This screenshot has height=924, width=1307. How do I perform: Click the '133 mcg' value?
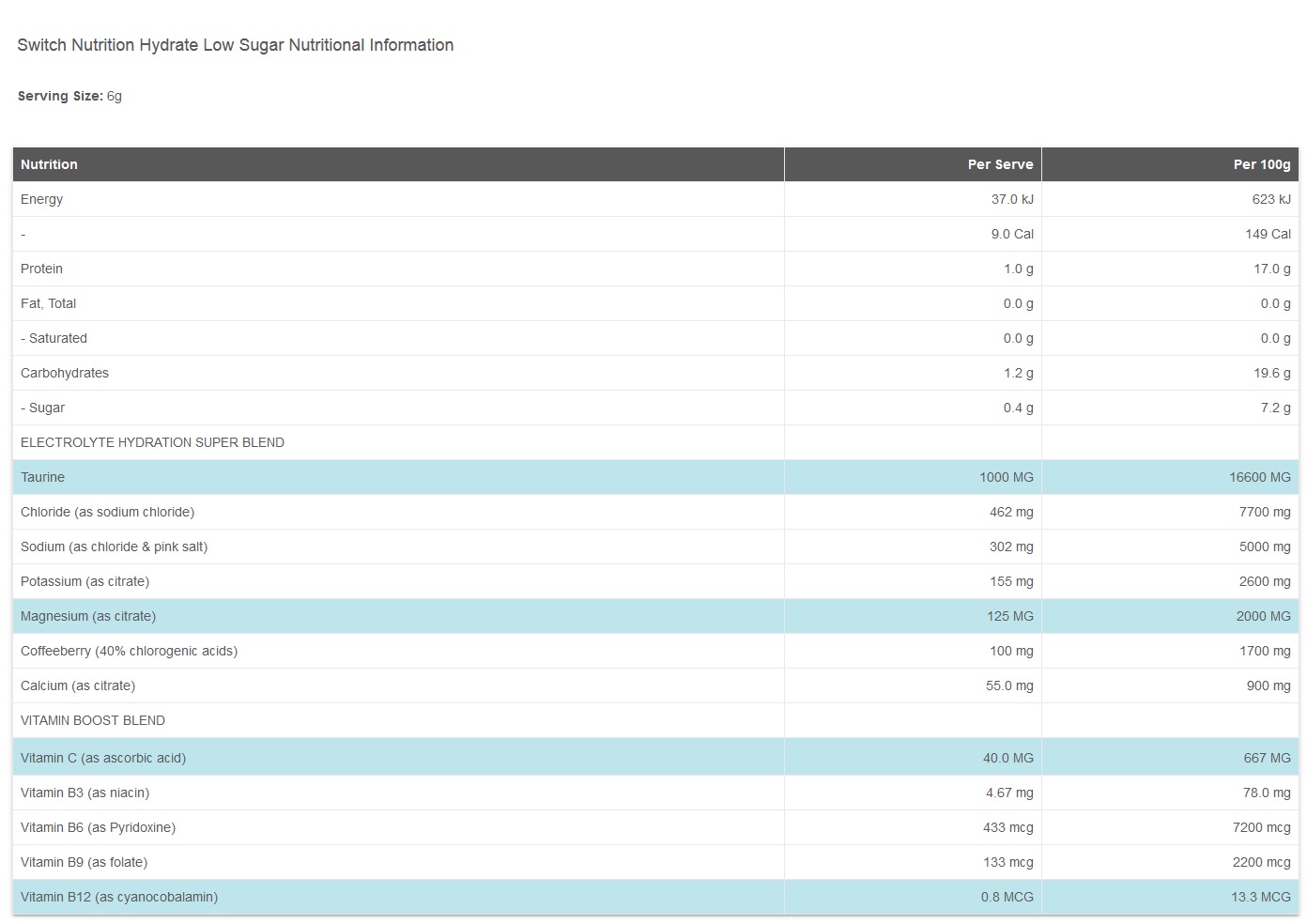pyautogui.click(x=1008, y=862)
